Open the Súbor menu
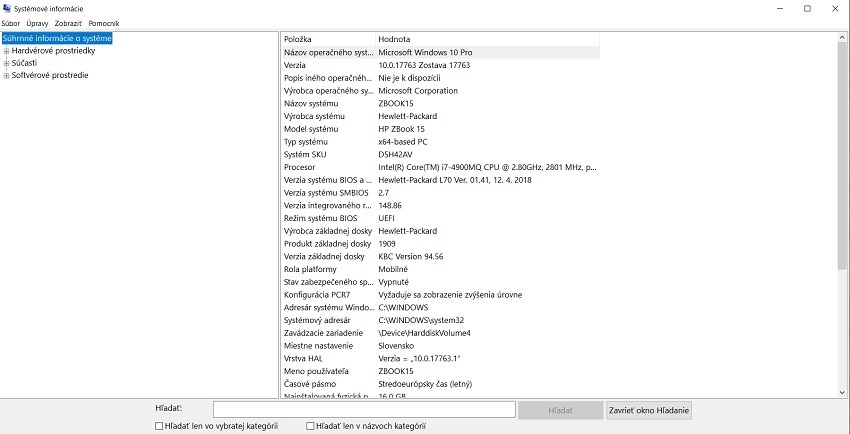This screenshot has height=434, width=850. point(10,23)
